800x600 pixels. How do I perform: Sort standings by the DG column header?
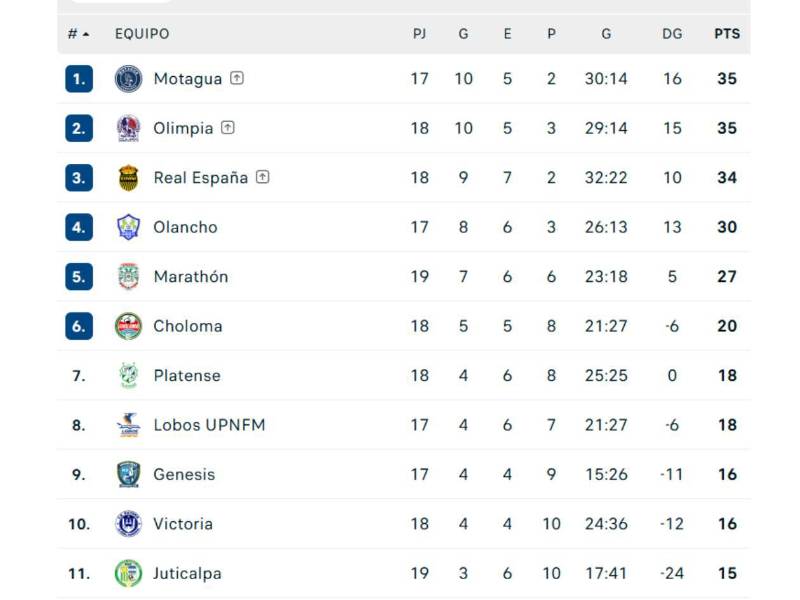click(x=672, y=33)
